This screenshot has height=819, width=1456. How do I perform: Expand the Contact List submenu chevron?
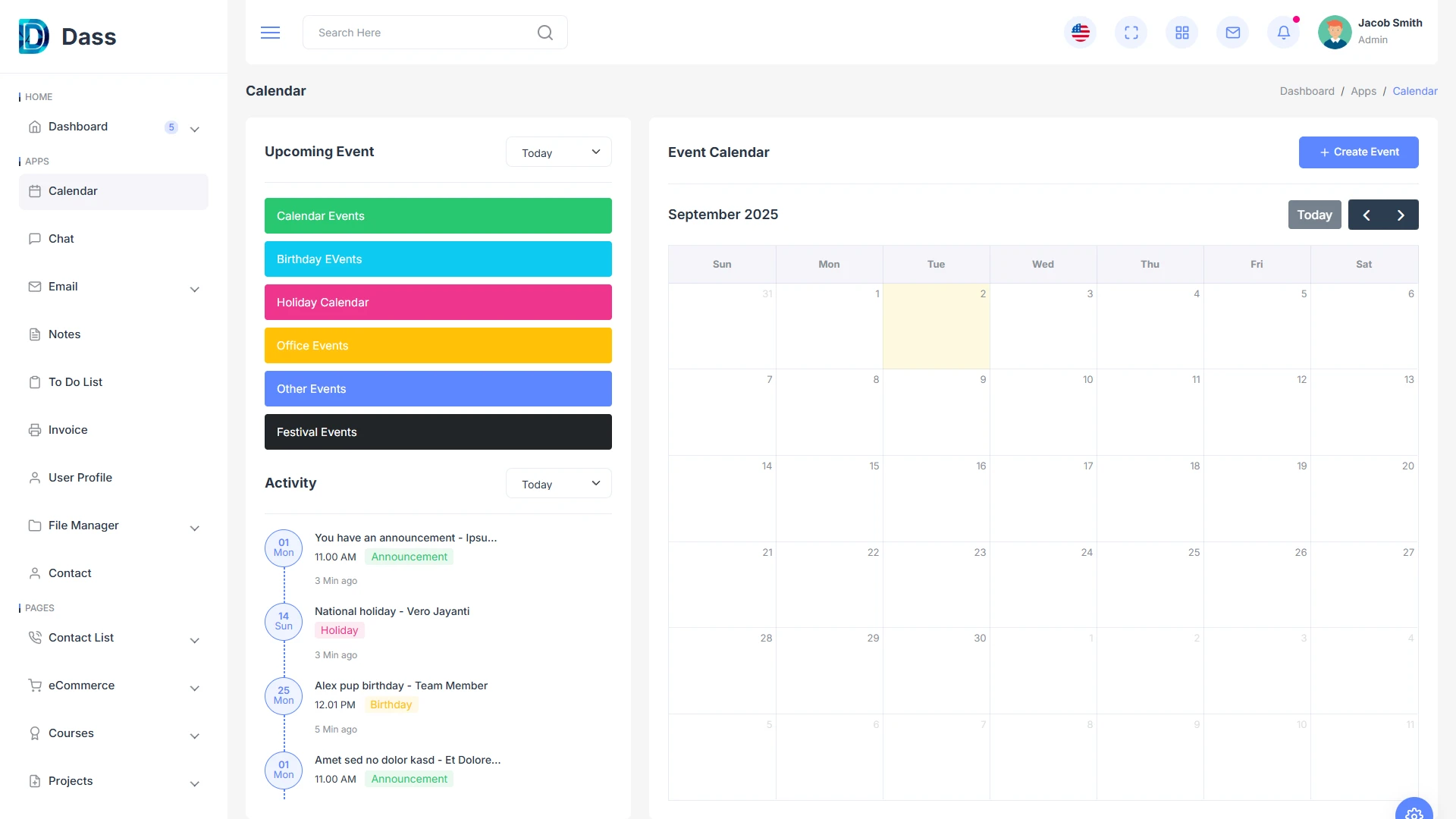[x=195, y=640]
